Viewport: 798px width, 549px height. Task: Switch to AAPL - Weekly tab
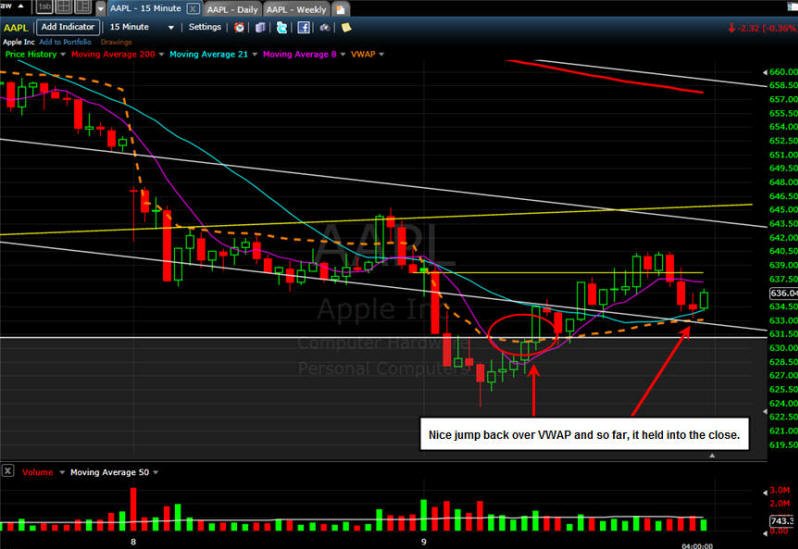[x=296, y=9]
